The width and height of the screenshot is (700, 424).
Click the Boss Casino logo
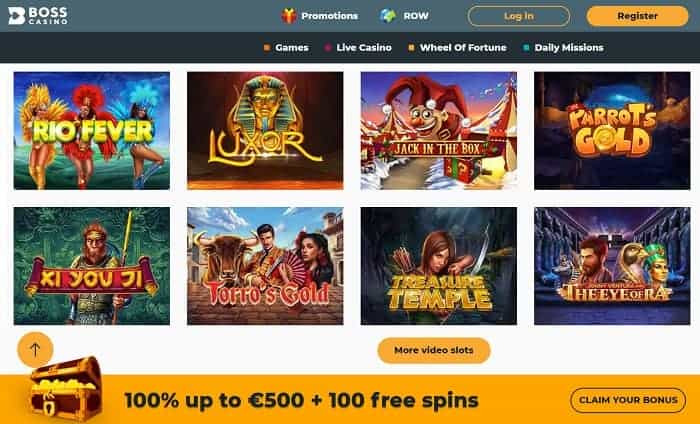click(x=38, y=16)
